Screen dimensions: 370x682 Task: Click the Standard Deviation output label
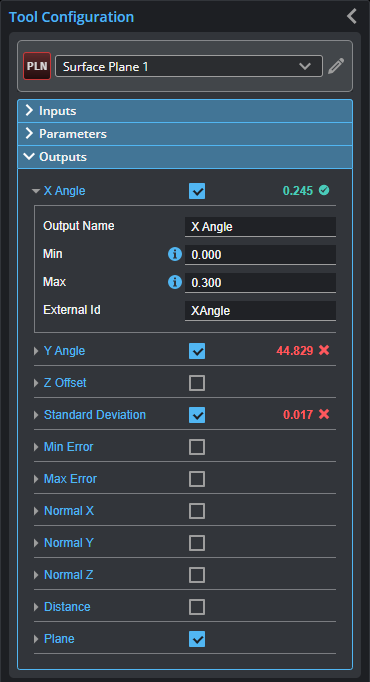95,415
